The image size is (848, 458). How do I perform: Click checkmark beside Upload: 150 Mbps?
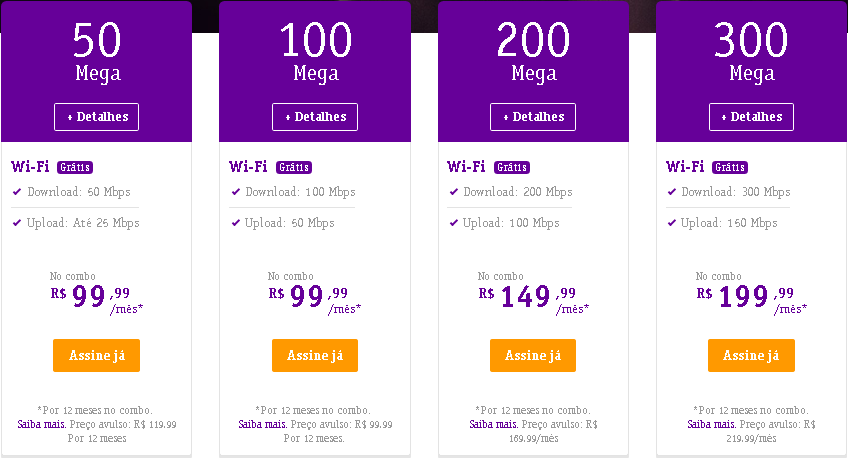[671, 223]
